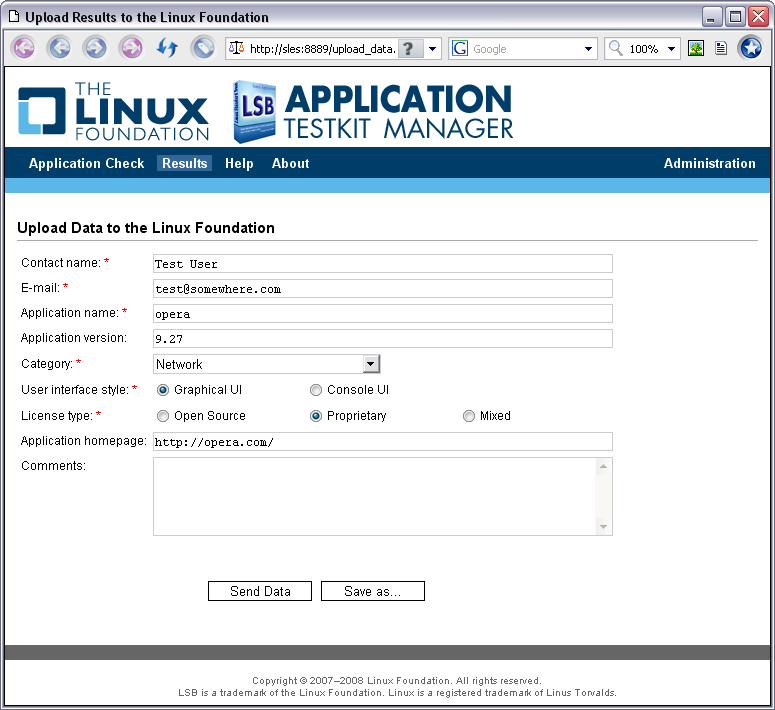Click the magnifier zoom icon
The image size is (775, 710).
point(615,48)
